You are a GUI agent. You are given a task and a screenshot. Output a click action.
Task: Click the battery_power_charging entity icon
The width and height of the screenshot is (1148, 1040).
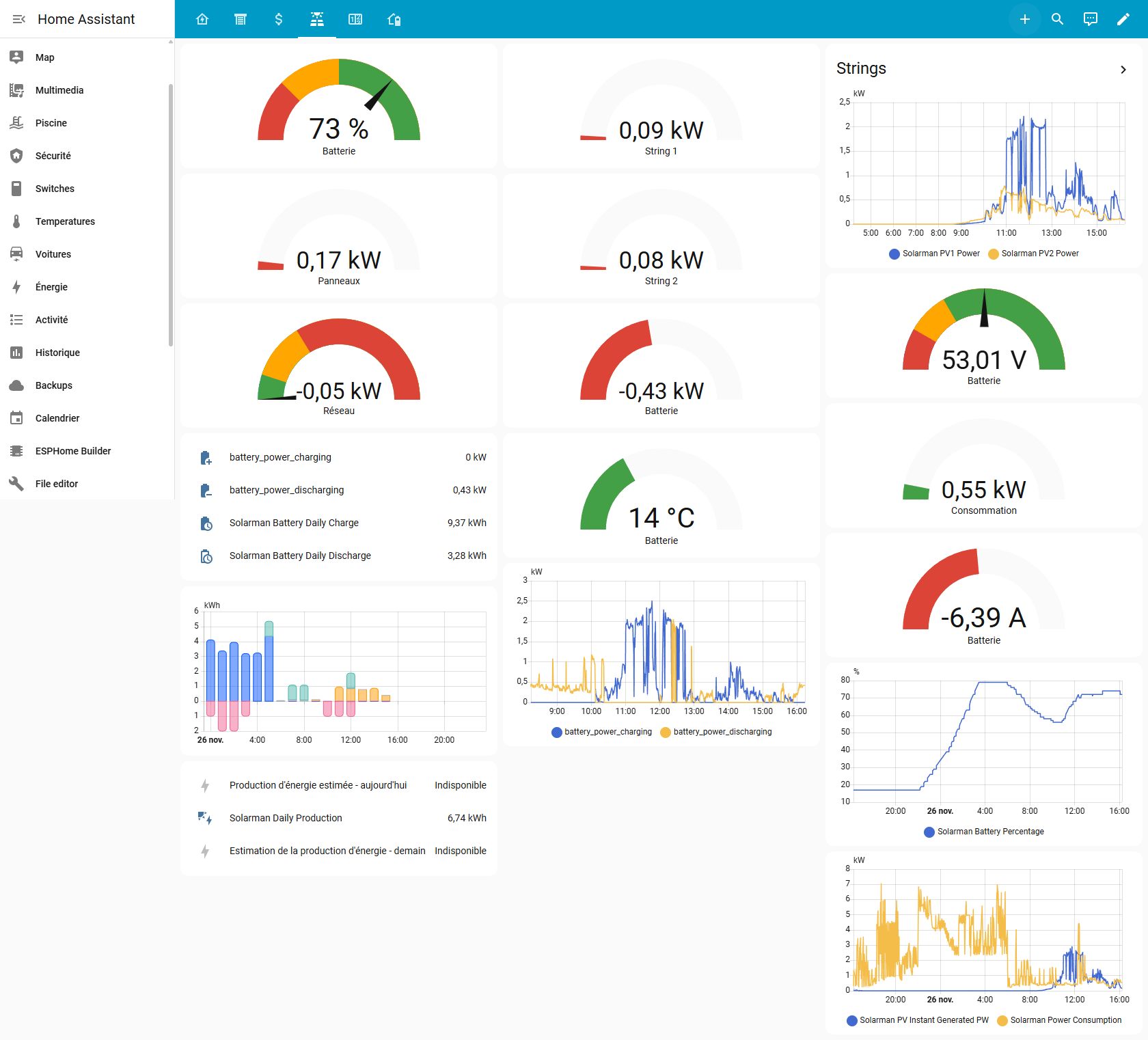[x=206, y=457]
